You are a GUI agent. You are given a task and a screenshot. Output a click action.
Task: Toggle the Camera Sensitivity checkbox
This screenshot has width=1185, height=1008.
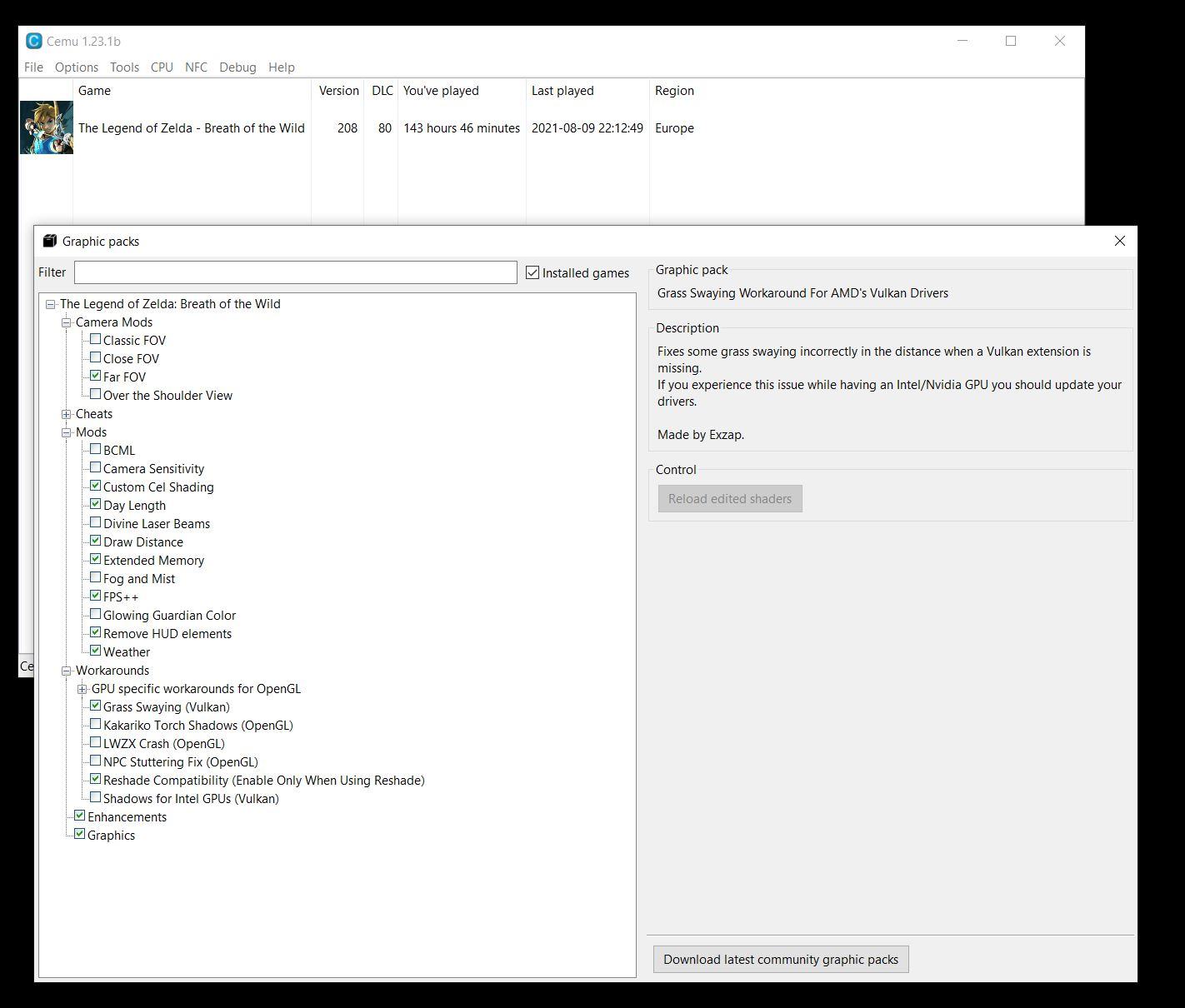click(x=95, y=467)
